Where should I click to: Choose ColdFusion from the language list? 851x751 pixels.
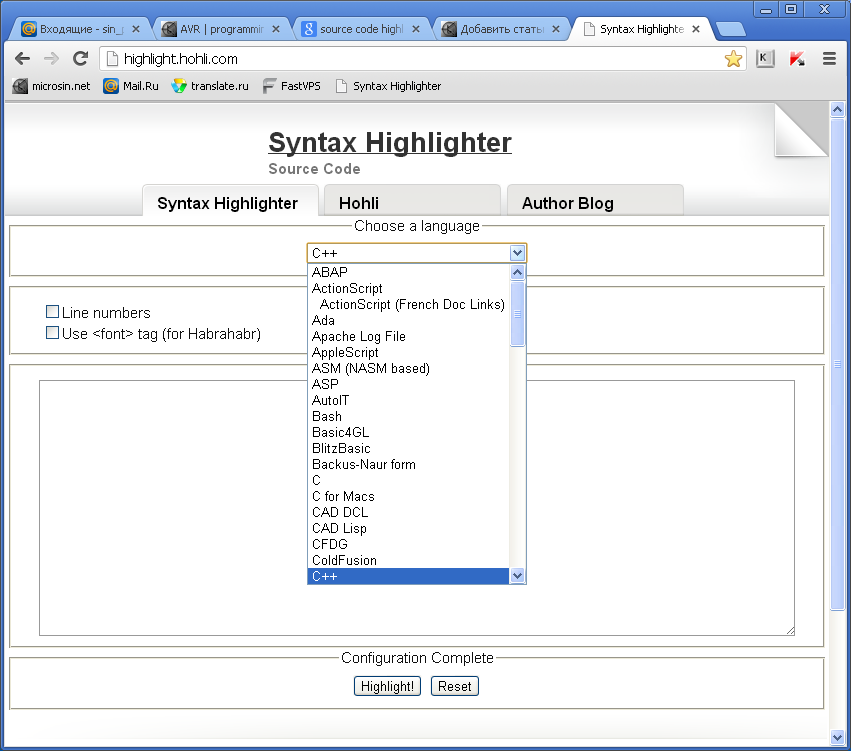tap(408, 560)
